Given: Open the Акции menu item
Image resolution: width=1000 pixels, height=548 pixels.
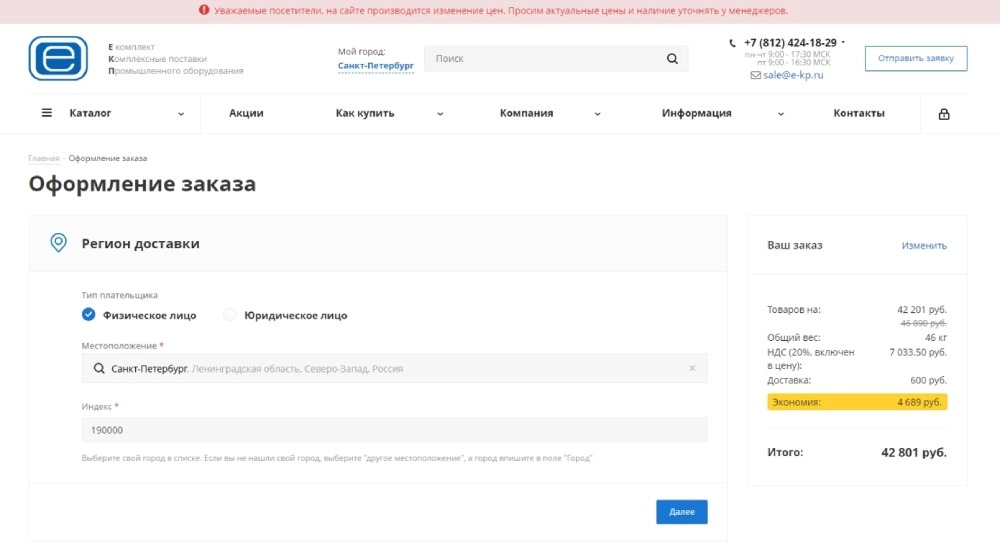Looking at the screenshot, I should (x=246, y=113).
